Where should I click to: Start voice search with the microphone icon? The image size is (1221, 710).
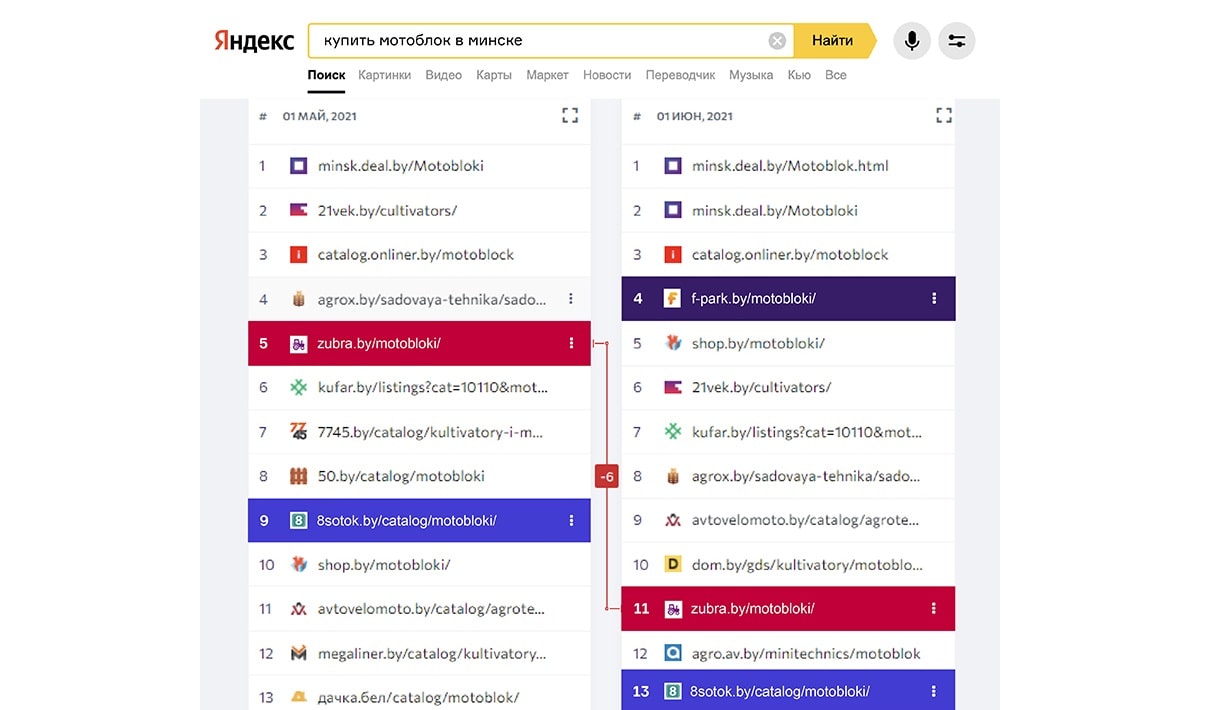911,41
